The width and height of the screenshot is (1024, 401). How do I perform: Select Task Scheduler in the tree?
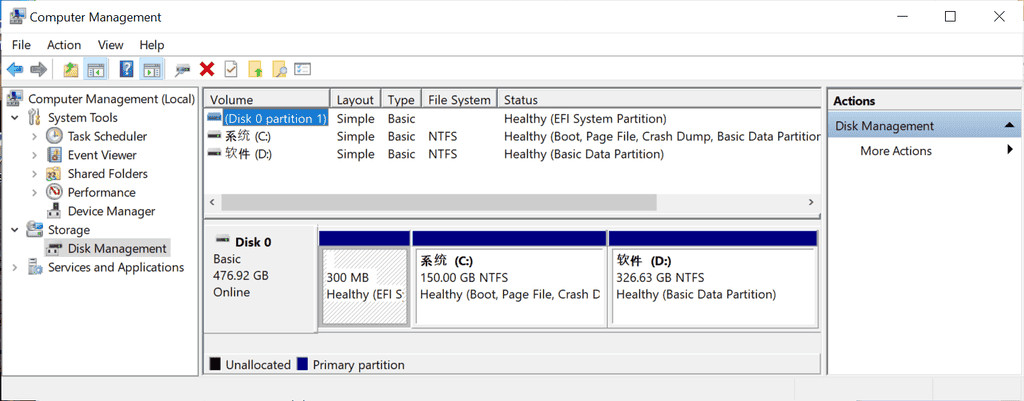107,136
